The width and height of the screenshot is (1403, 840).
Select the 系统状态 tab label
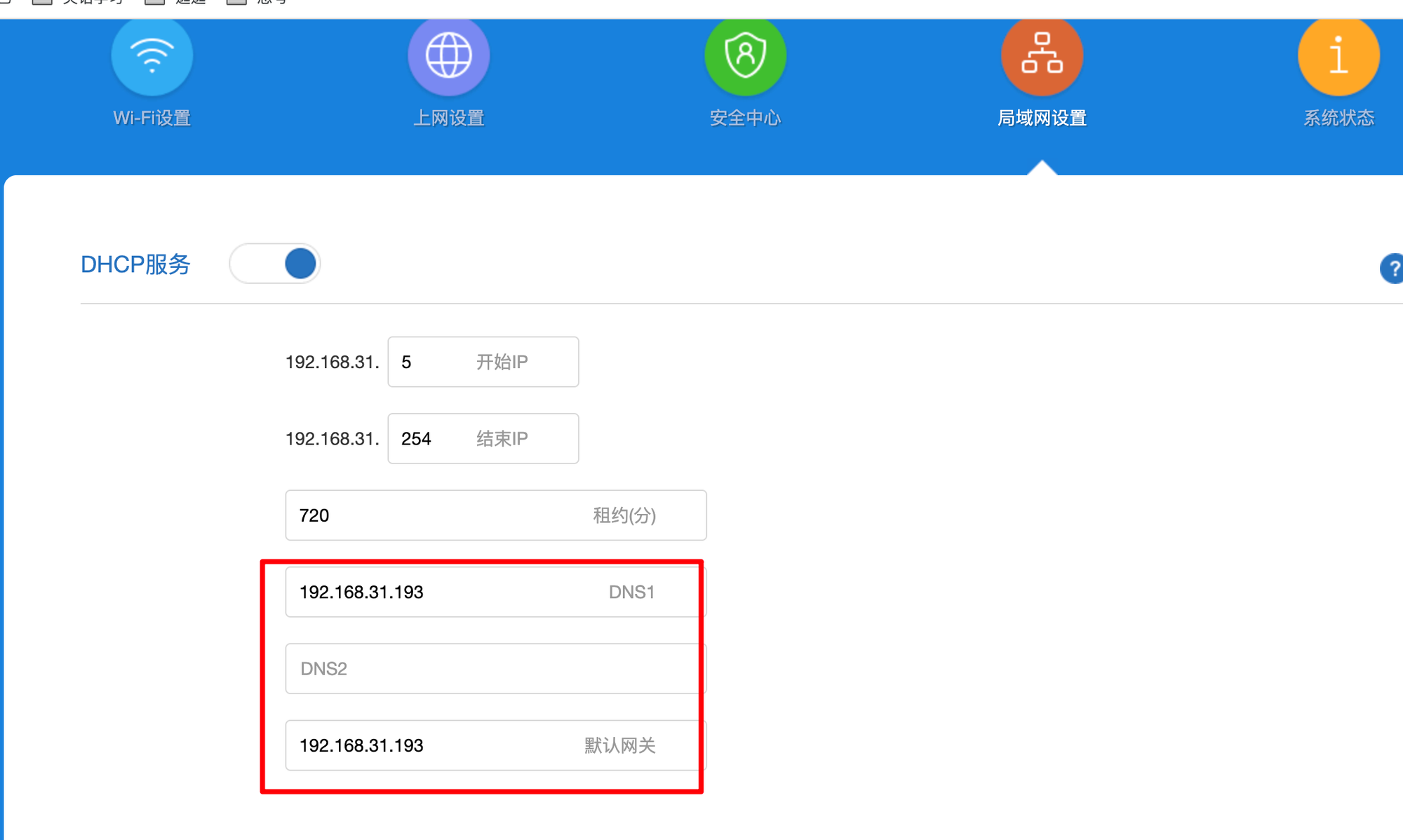click(1339, 118)
